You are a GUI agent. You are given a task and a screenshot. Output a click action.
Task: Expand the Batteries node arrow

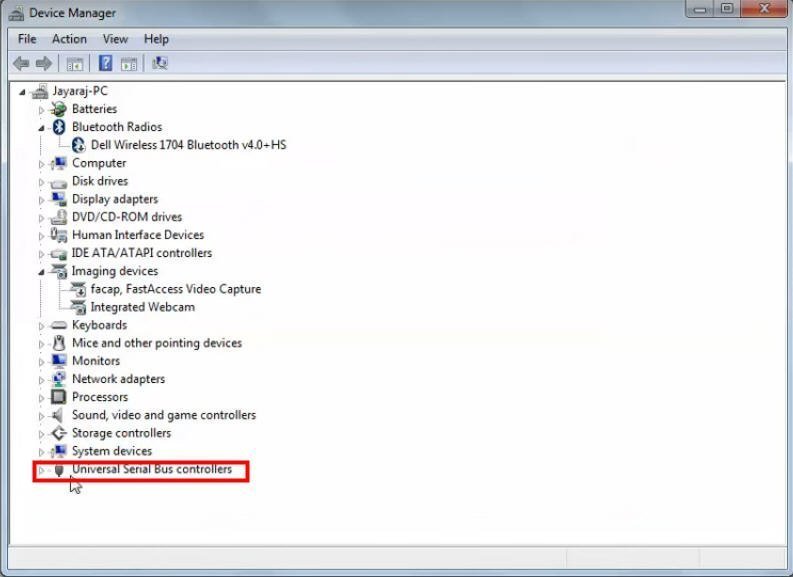[x=41, y=110]
